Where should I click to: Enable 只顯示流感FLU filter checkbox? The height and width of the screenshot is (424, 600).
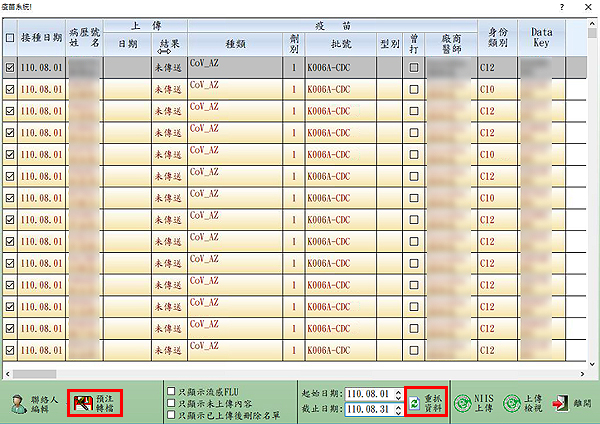click(x=171, y=392)
